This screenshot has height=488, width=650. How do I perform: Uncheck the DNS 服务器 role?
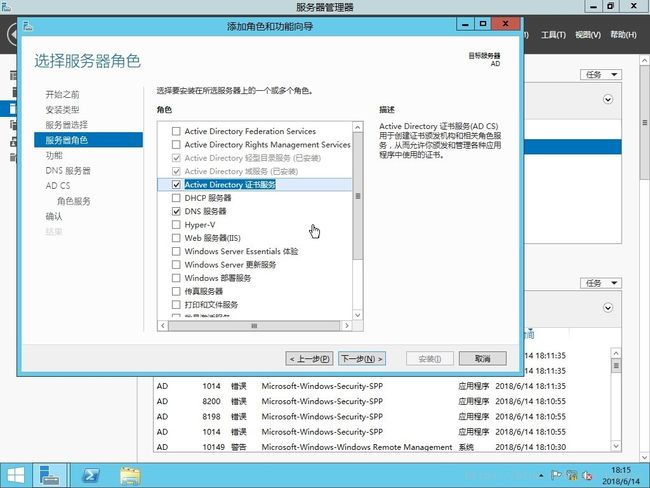176,211
